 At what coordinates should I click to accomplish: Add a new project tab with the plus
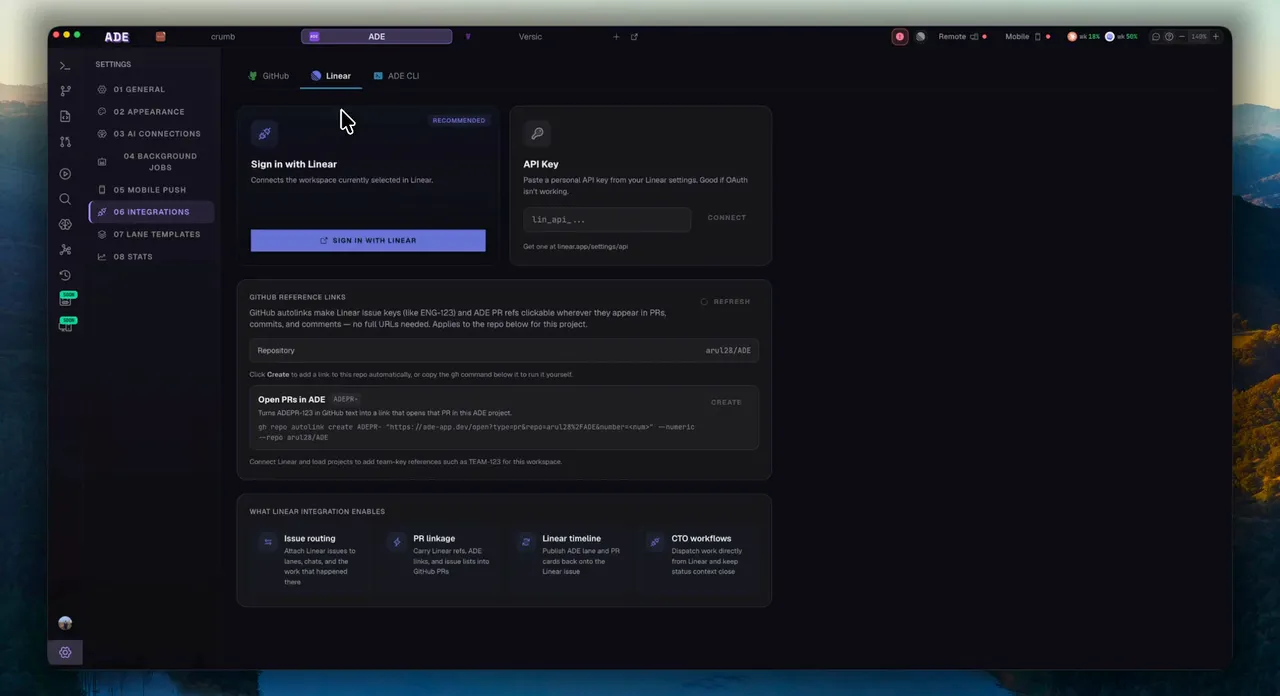(617, 37)
